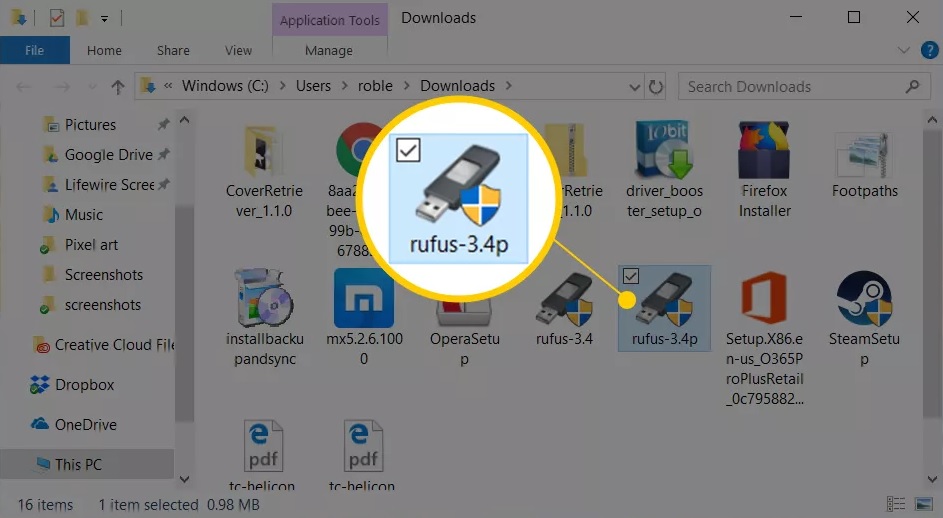Open the Customize Quick Access Toolbar dropdown
The image size is (943, 518).
[104, 19]
